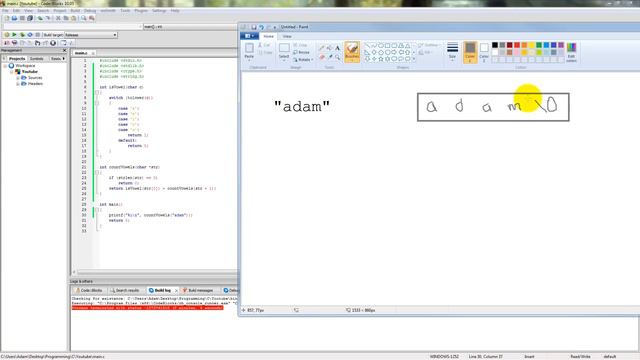Pick the yellow color swatch in Paint
The height and width of the screenshot is (360, 640).
[531, 45]
